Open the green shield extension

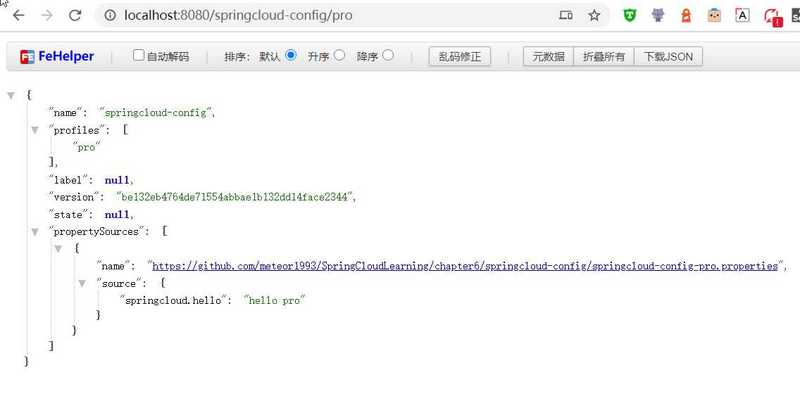click(x=630, y=15)
